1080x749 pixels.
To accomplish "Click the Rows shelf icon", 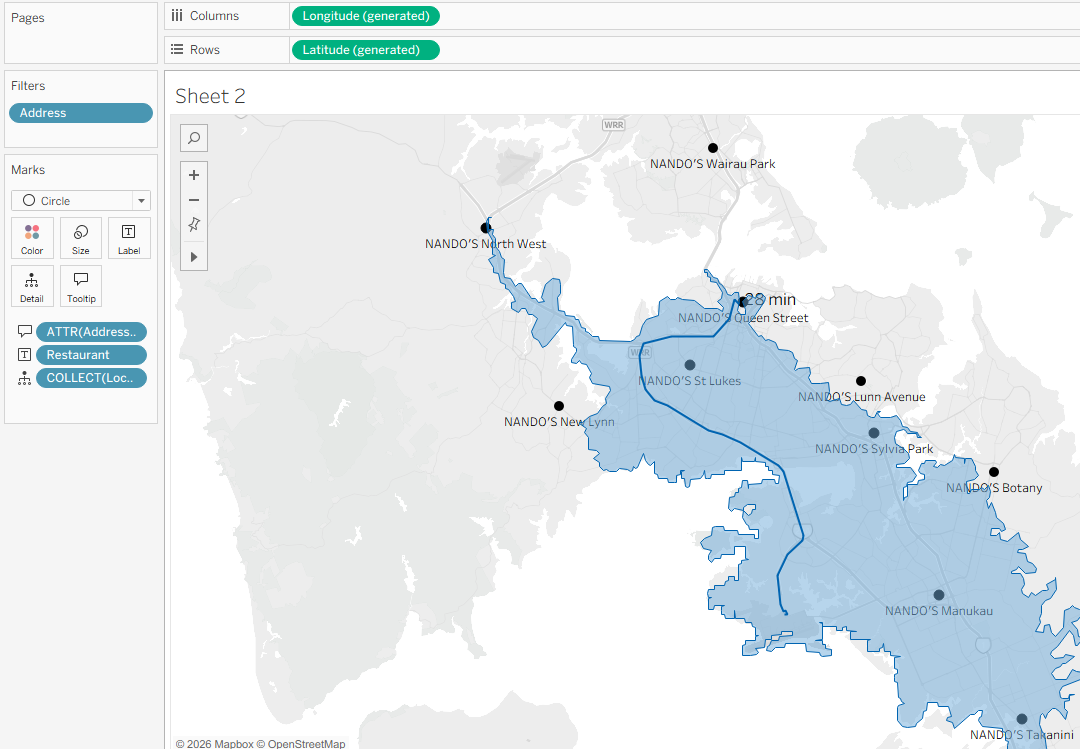I will (177, 49).
